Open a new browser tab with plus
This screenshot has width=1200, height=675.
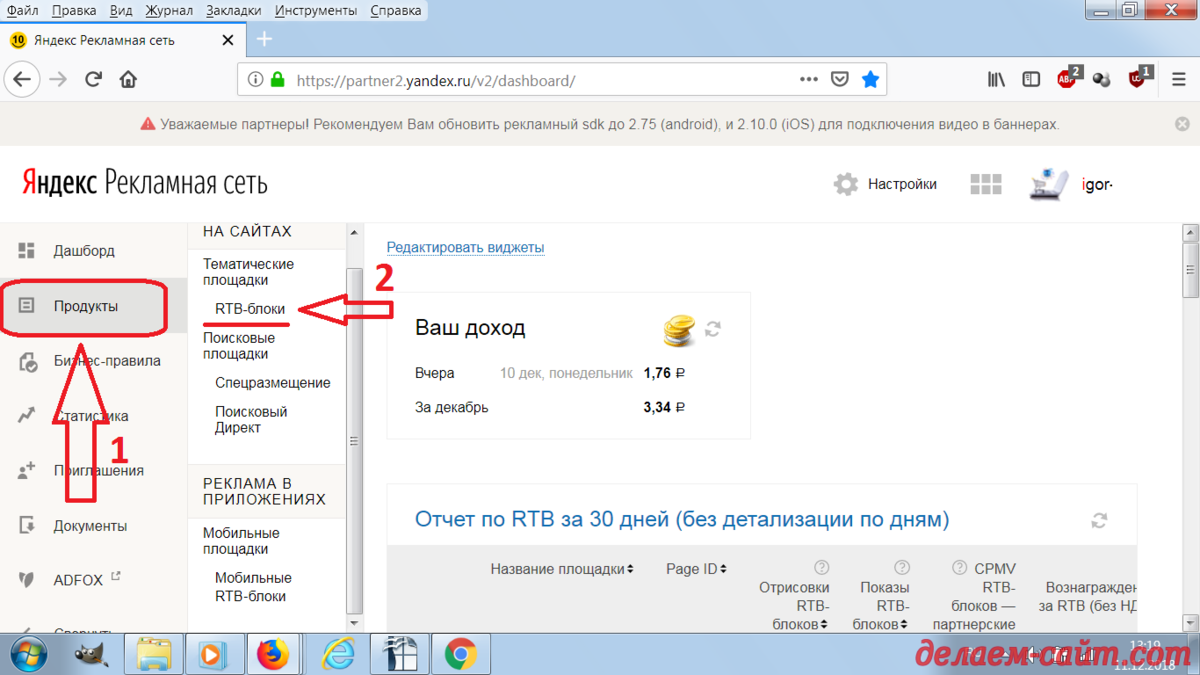coord(264,39)
